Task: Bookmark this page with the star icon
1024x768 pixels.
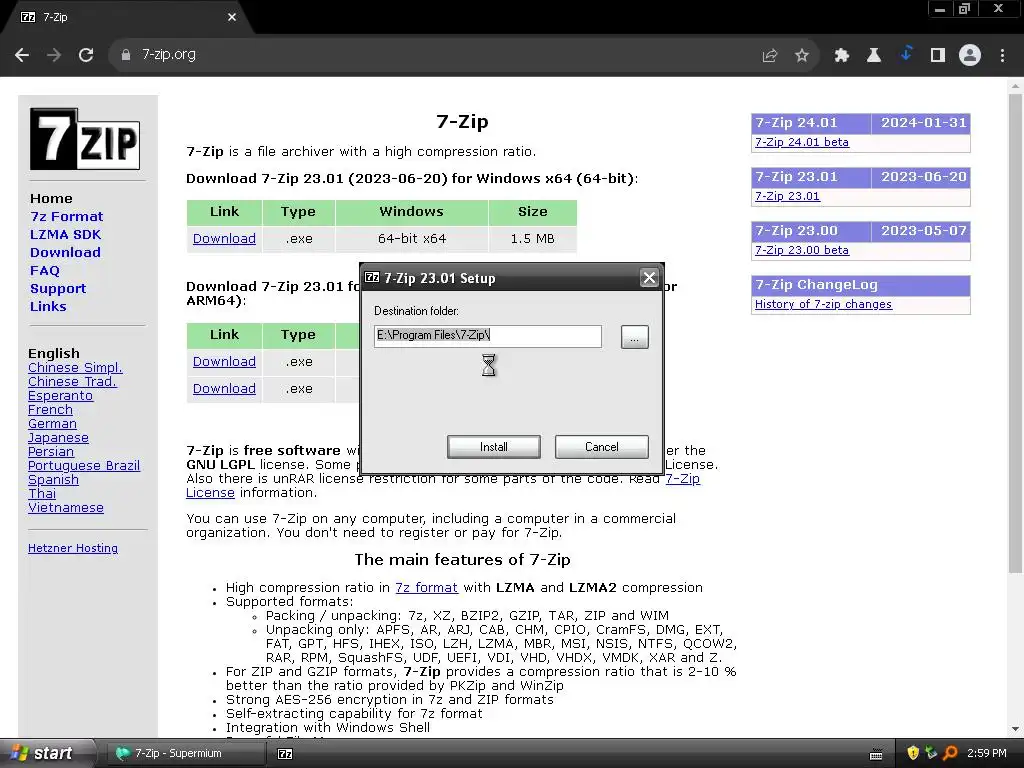Action: (802, 56)
